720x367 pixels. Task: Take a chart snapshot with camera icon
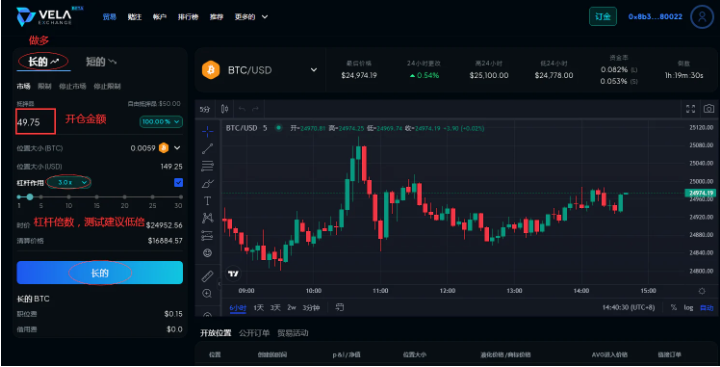709,109
